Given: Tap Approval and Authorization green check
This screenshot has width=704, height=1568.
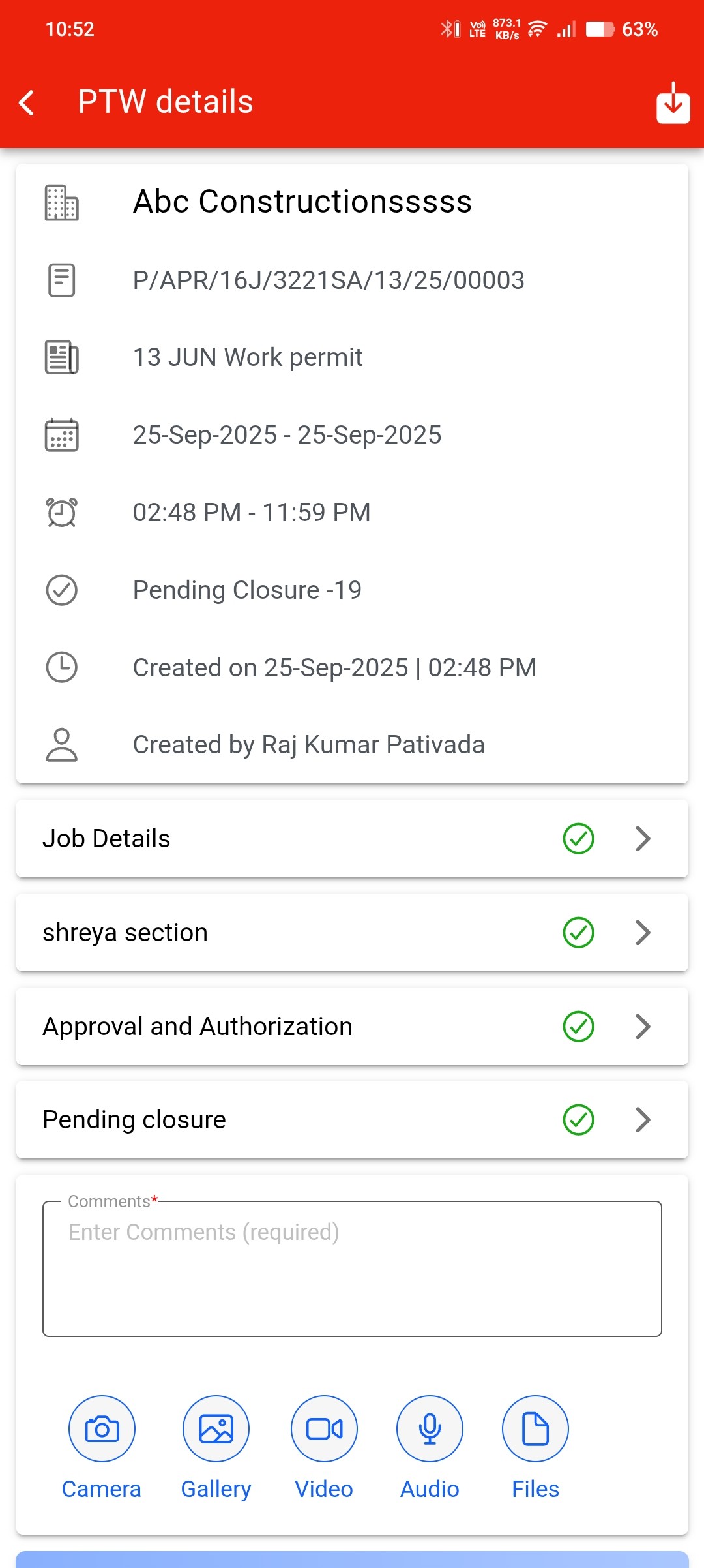Looking at the screenshot, I should [578, 1027].
